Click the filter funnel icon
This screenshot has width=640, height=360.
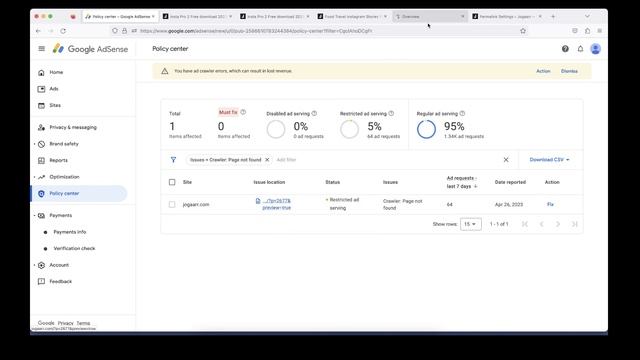point(173,160)
